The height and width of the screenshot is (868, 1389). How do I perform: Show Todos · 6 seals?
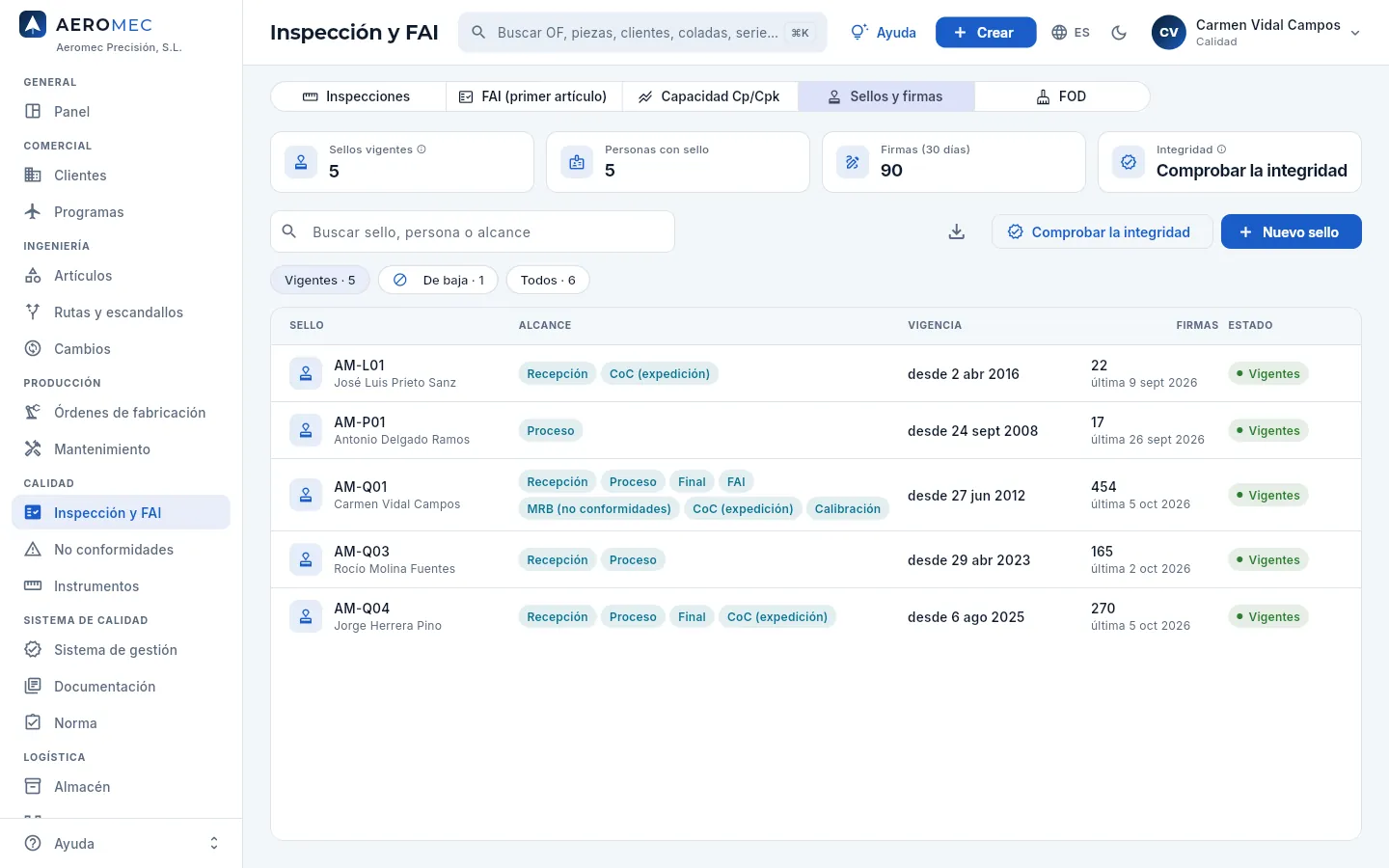pos(548,281)
